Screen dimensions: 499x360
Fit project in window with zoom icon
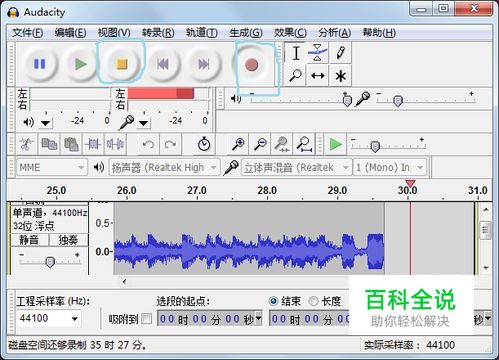click(x=304, y=145)
